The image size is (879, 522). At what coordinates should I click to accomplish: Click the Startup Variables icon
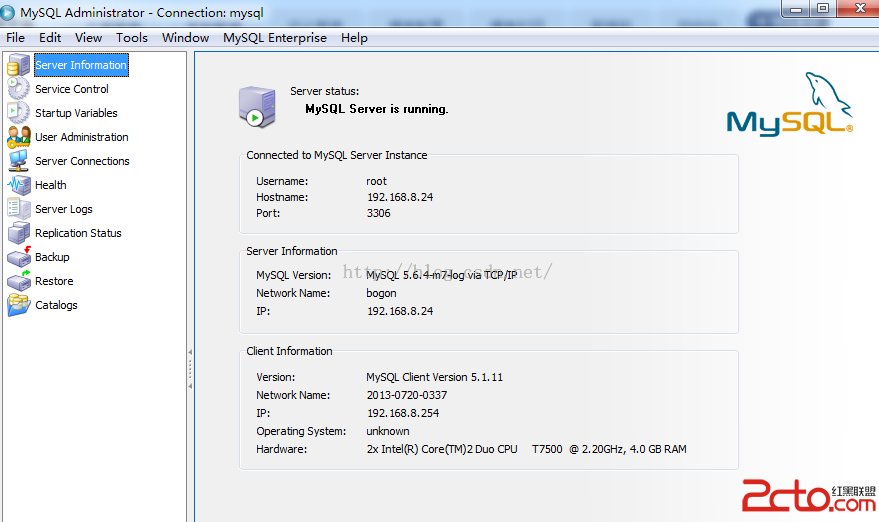tap(18, 113)
